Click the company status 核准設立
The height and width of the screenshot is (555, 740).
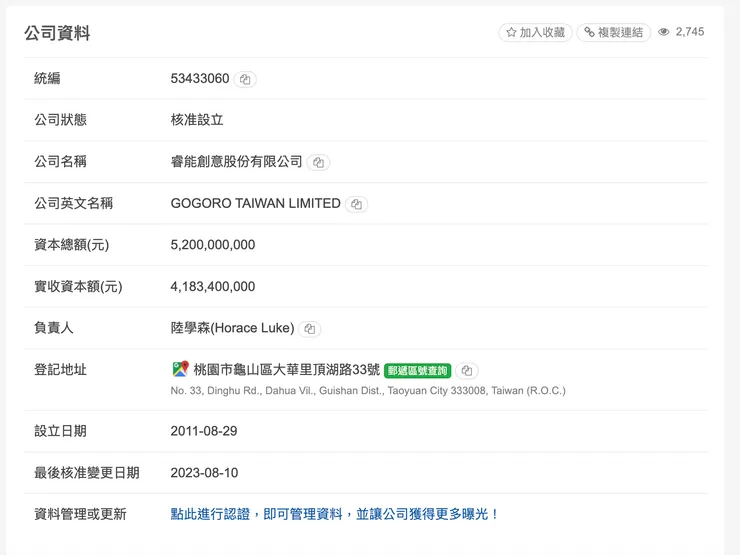pyautogui.click(x=197, y=120)
